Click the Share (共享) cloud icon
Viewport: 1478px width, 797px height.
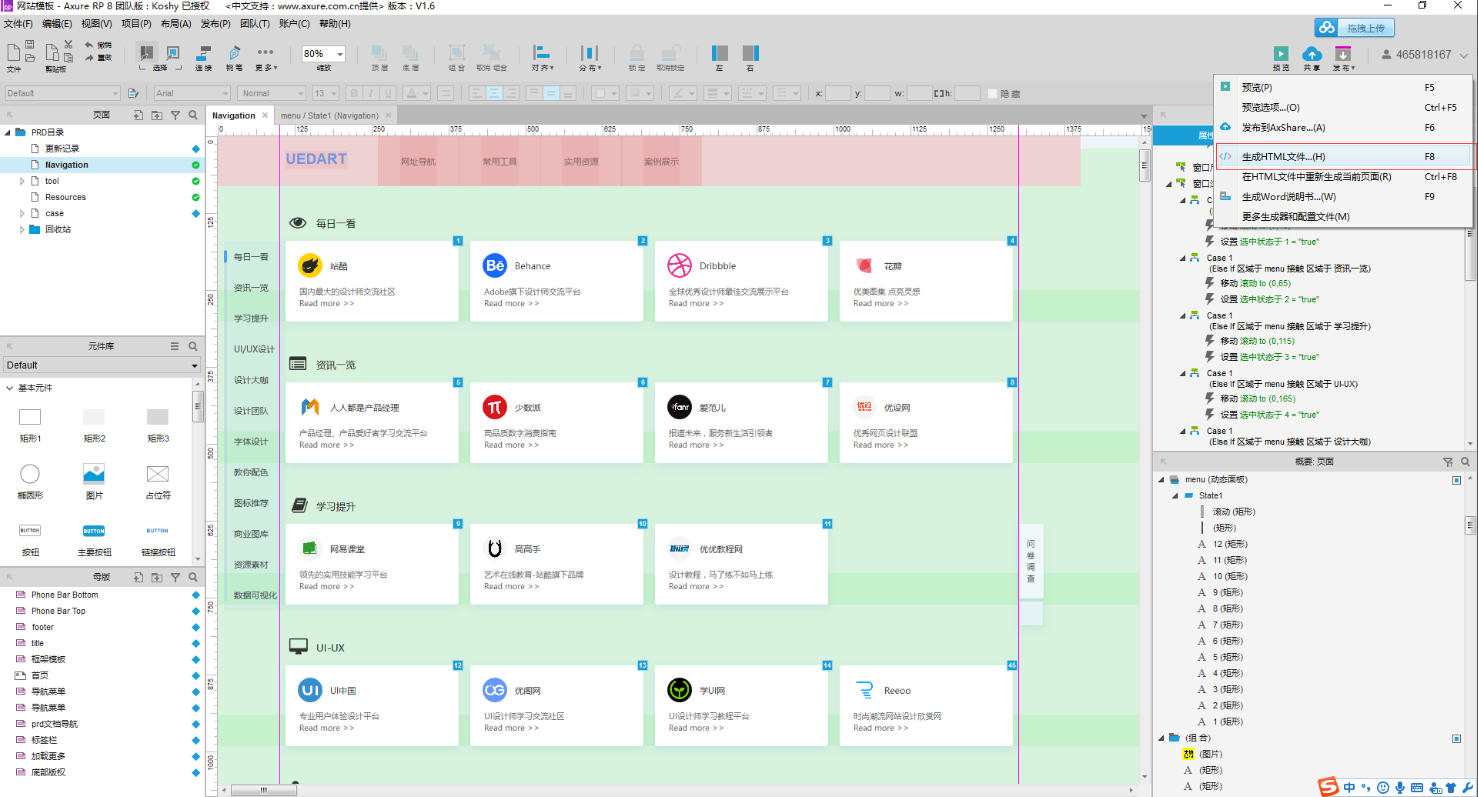coord(1311,54)
